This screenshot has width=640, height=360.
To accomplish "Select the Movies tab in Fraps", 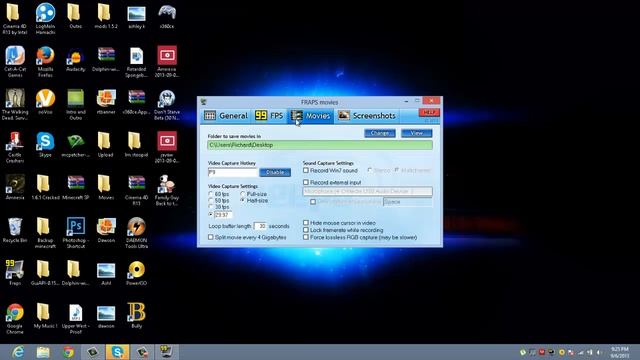I will pos(311,116).
